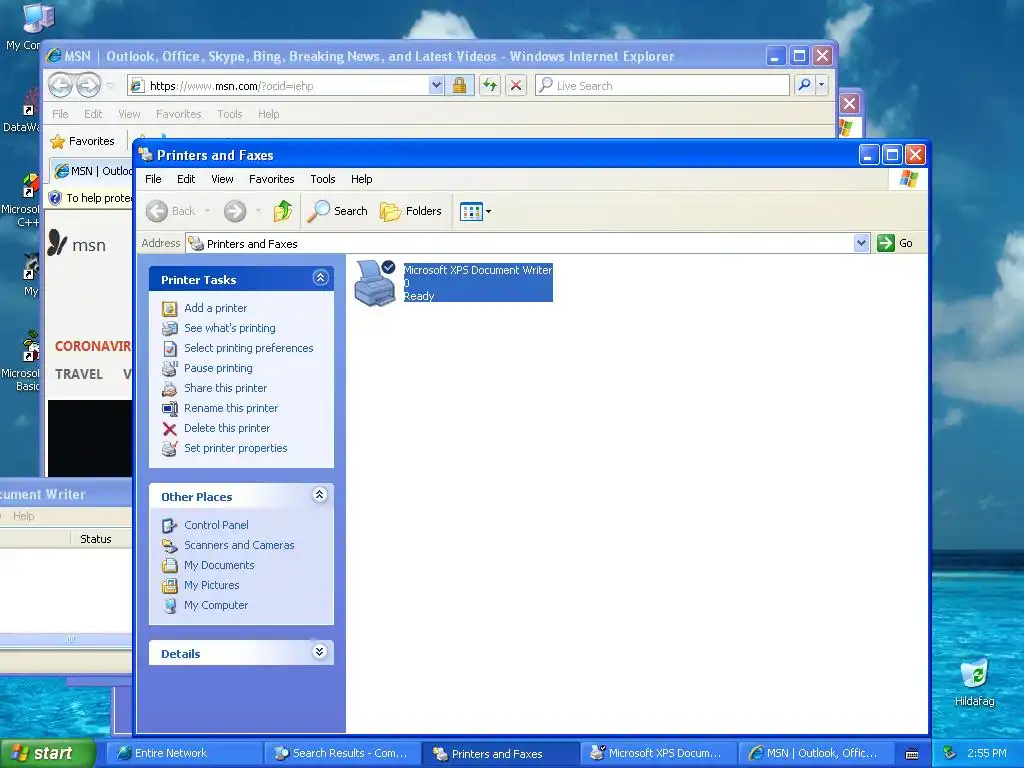Click the Add a printer icon

pos(170,308)
